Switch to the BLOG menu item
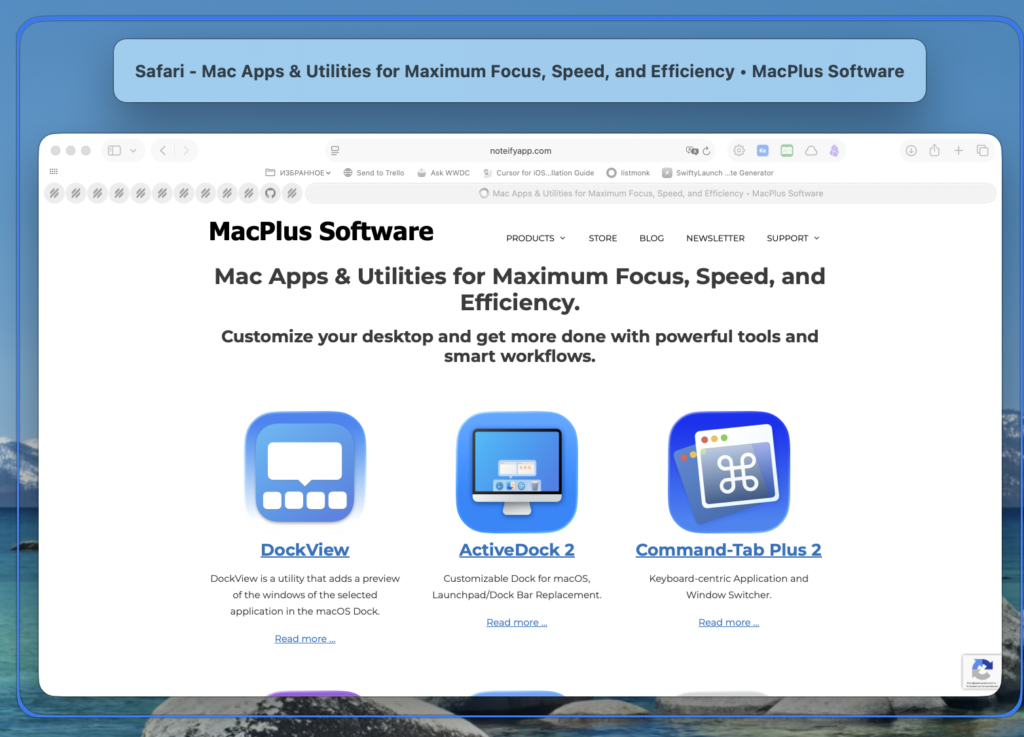The width and height of the screenshot is (1024, 737). [x=651, y=238]
